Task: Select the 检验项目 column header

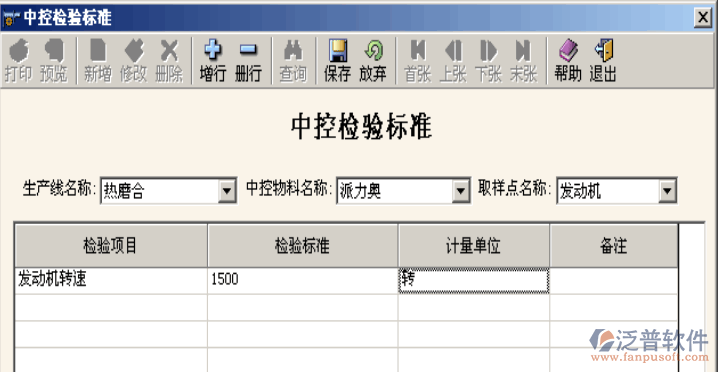Action: (111, 246)
